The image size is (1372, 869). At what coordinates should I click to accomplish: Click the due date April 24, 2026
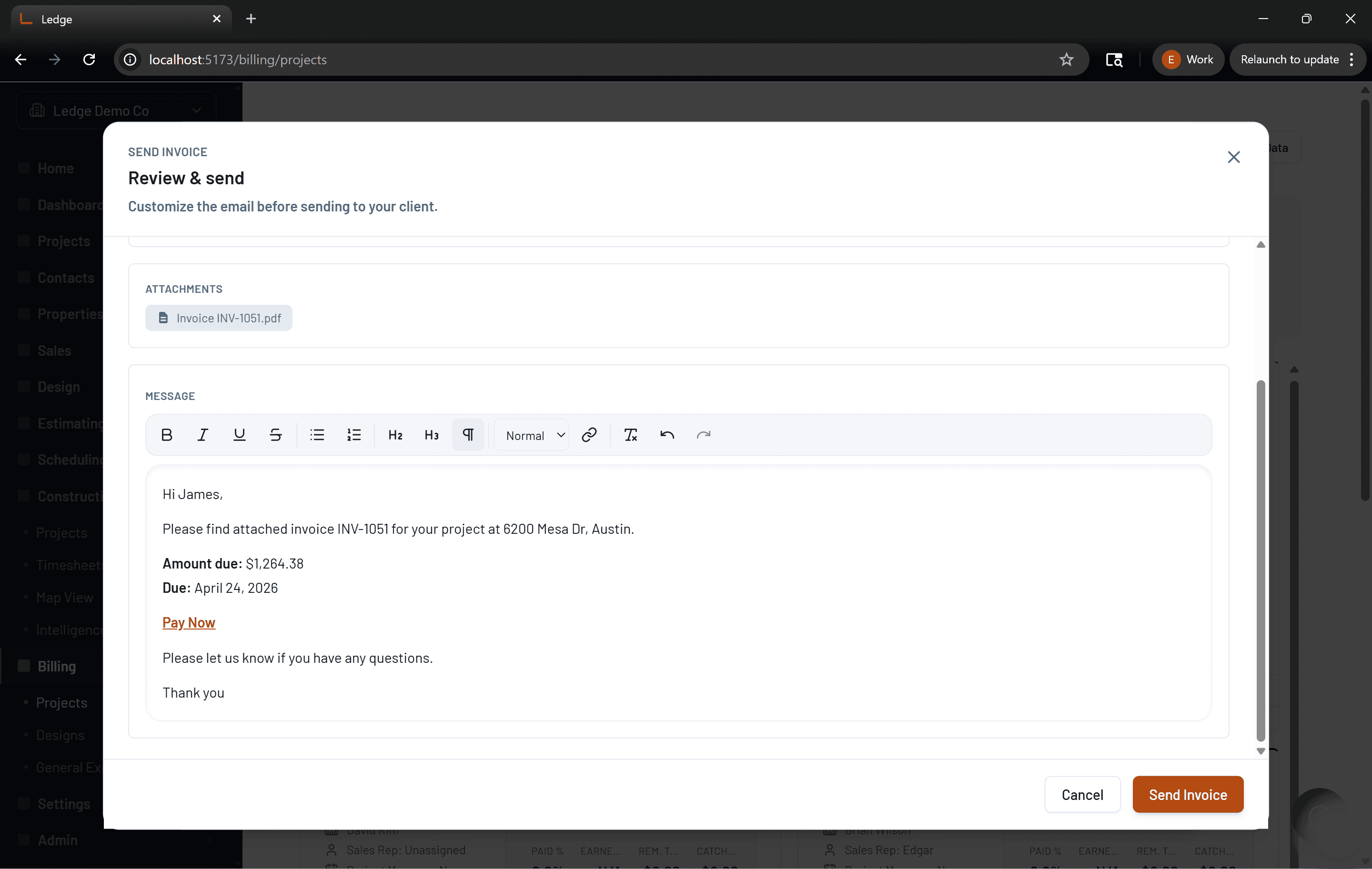pos(236,588)
